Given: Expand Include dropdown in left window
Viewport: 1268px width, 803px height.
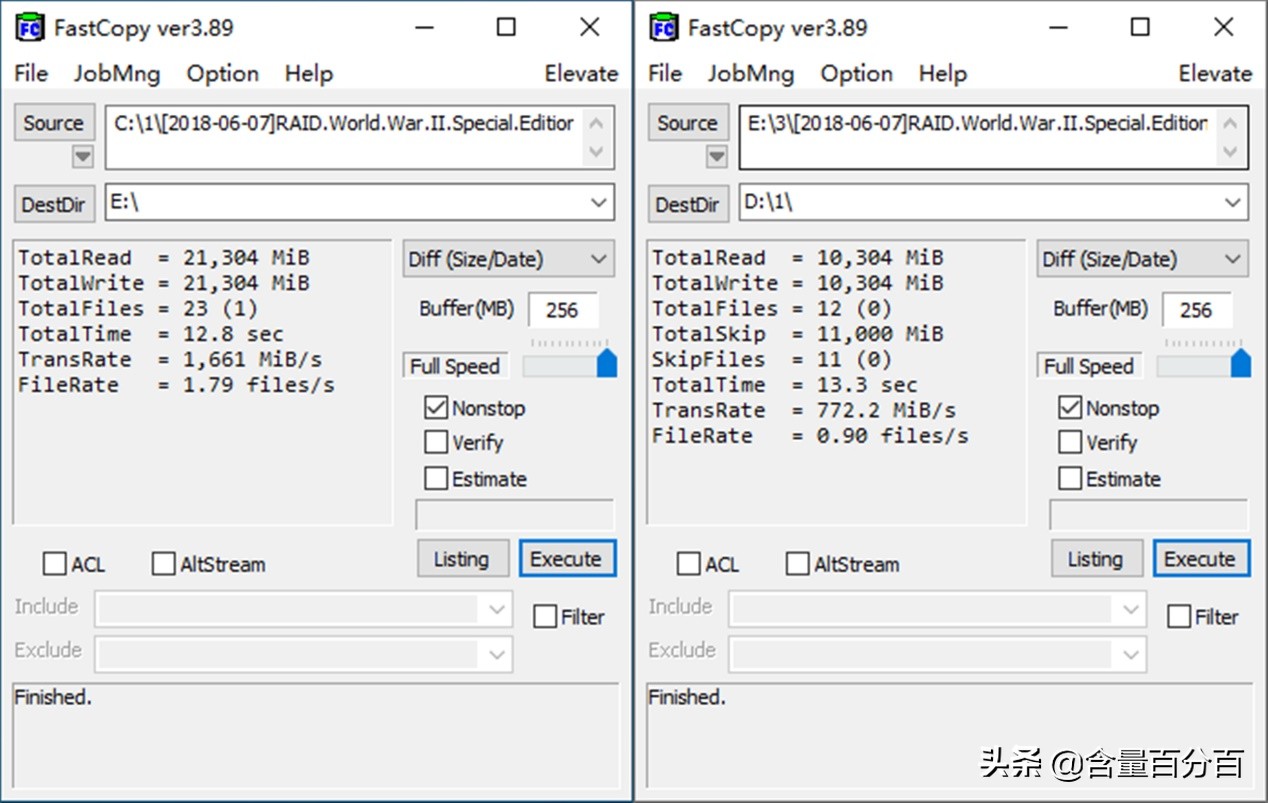Looking at the screenshot, I should [x=497, y=609].
